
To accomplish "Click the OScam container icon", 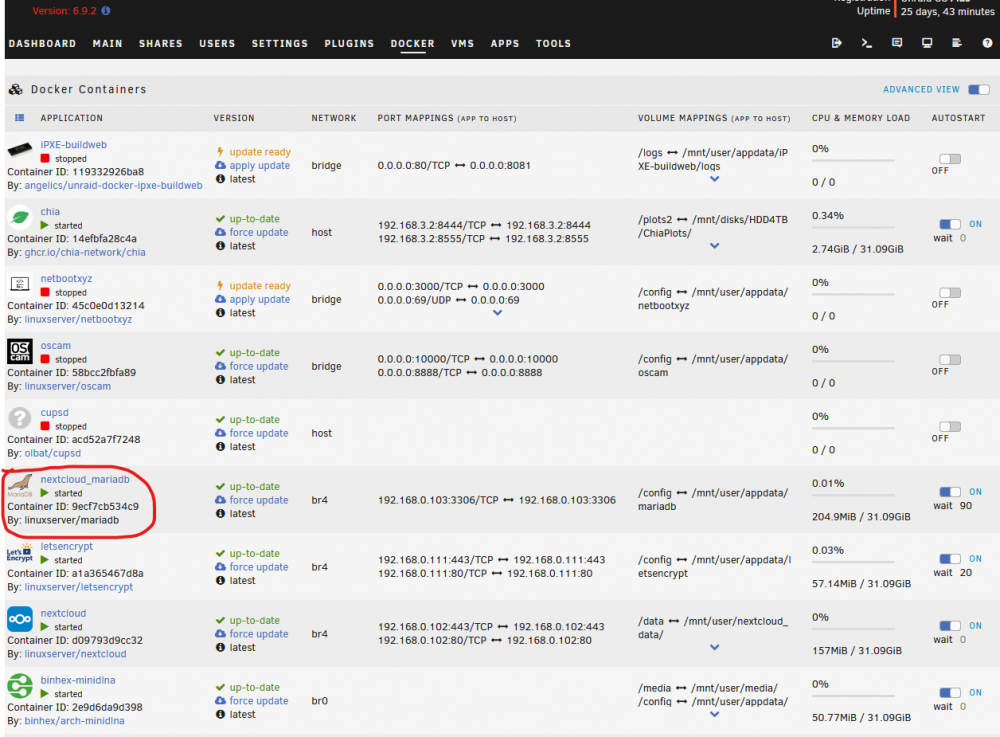I will pyautogui.click(x=20, y=351).
